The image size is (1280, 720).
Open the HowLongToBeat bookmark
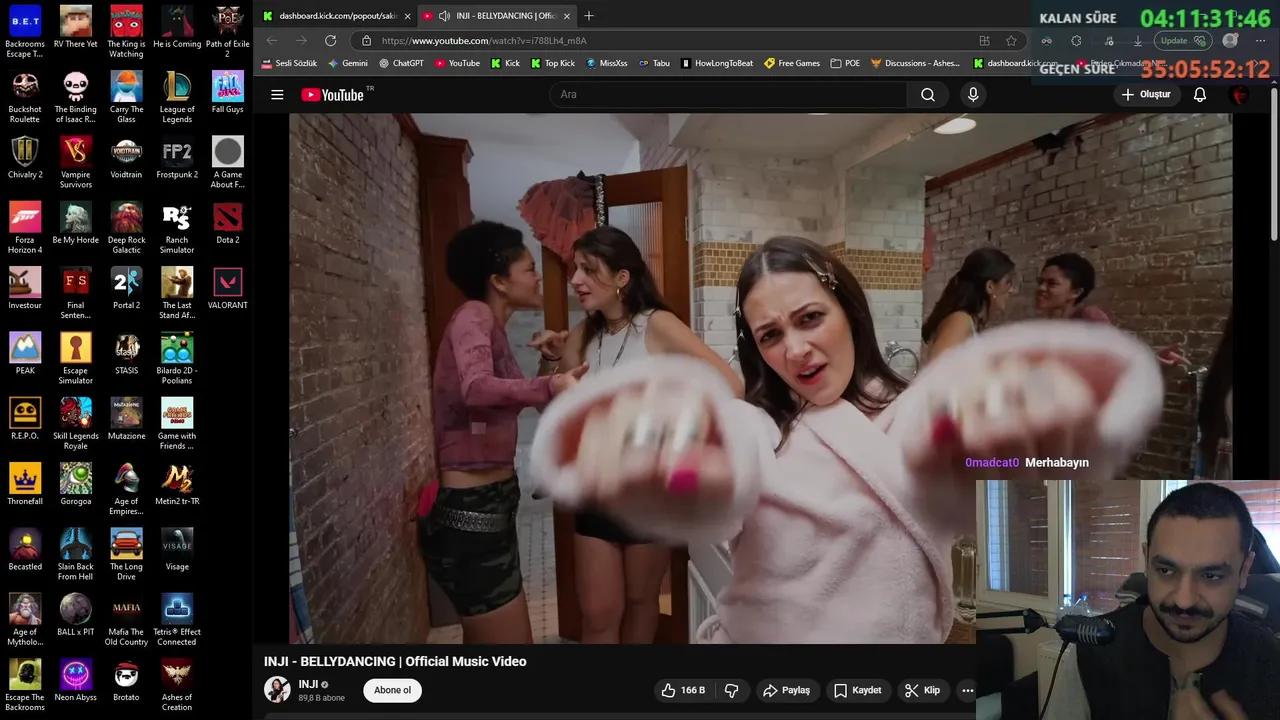tap(717, 63)
